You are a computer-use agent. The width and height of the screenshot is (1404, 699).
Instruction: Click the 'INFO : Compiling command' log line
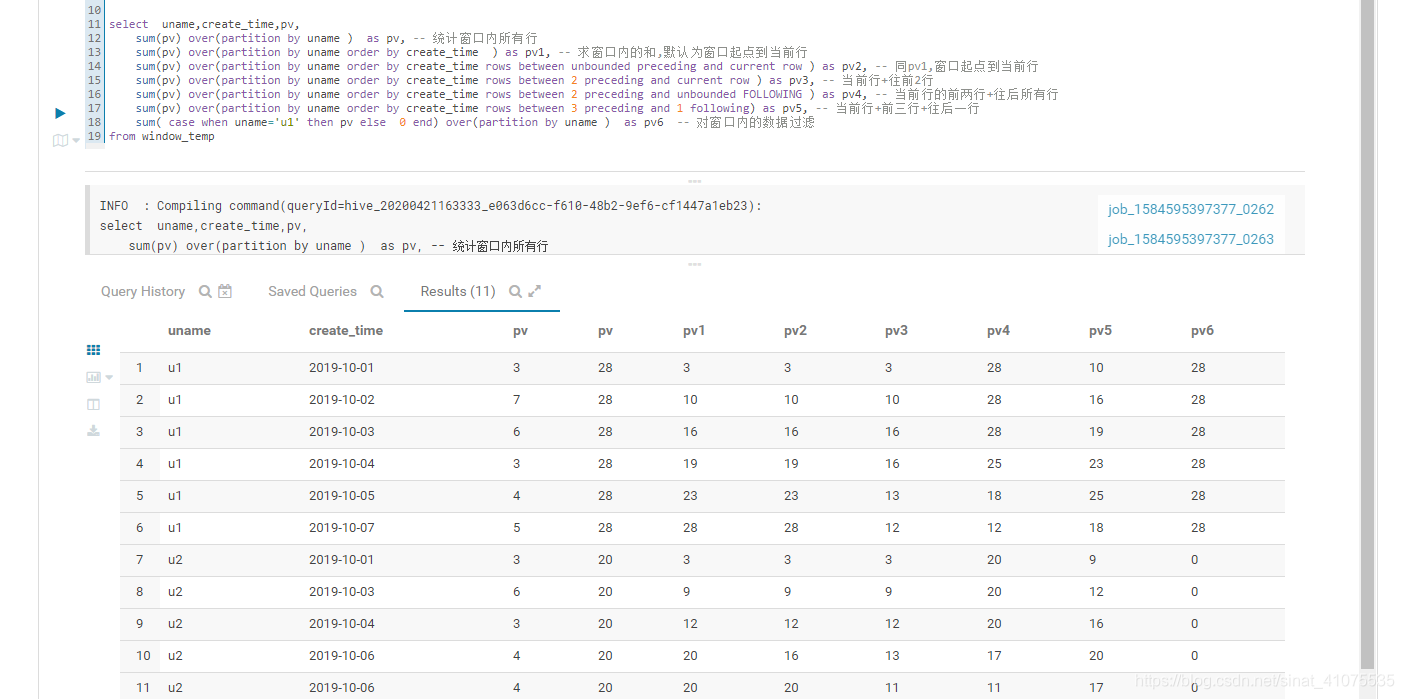click(430, 205)
